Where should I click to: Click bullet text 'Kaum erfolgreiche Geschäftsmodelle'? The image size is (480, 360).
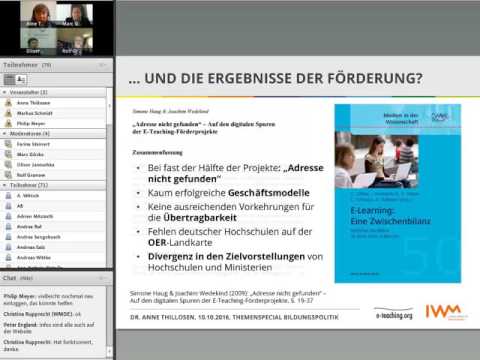click(x=229, y=193)
